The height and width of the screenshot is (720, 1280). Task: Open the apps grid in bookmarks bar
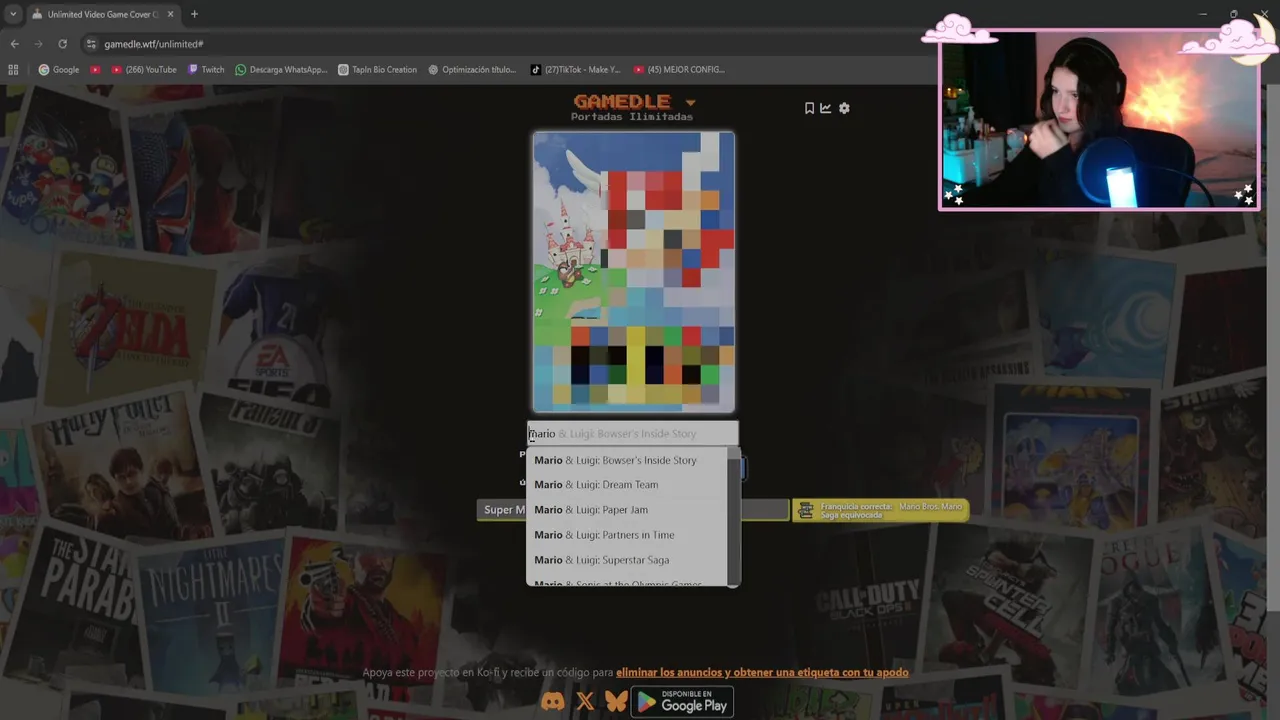point(13,70)
